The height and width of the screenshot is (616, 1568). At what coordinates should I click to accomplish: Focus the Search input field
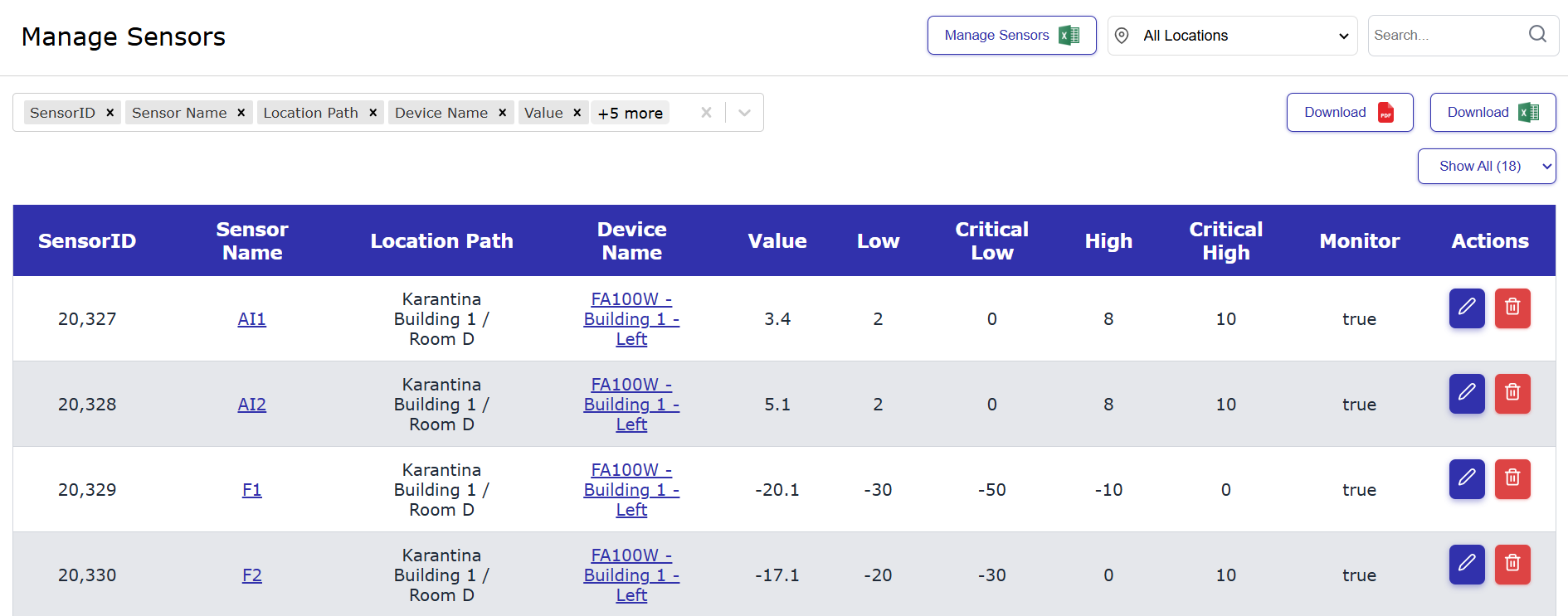[x=1445, y=36]
